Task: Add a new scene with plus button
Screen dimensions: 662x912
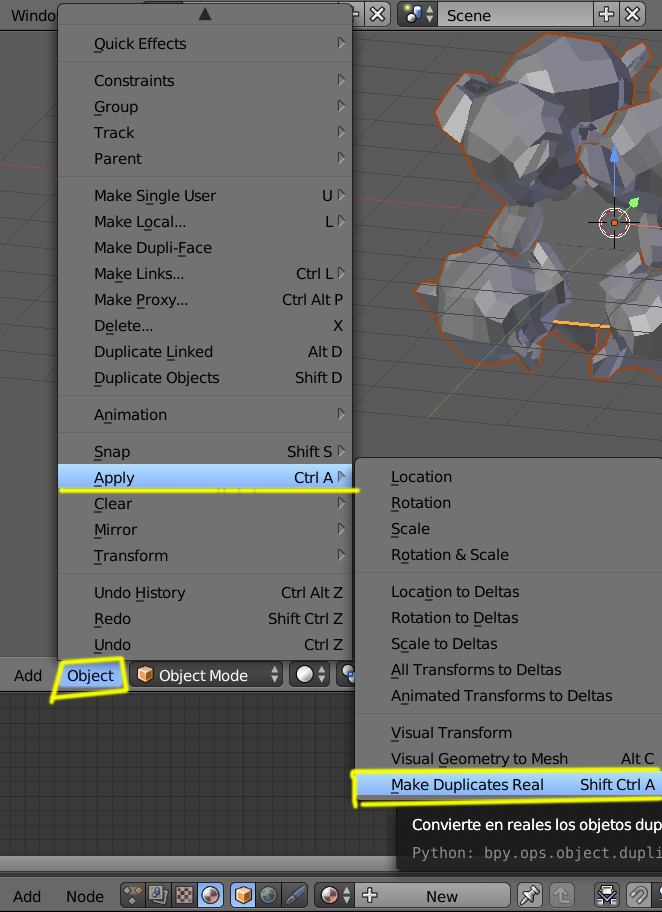Action: click(606, 15)
